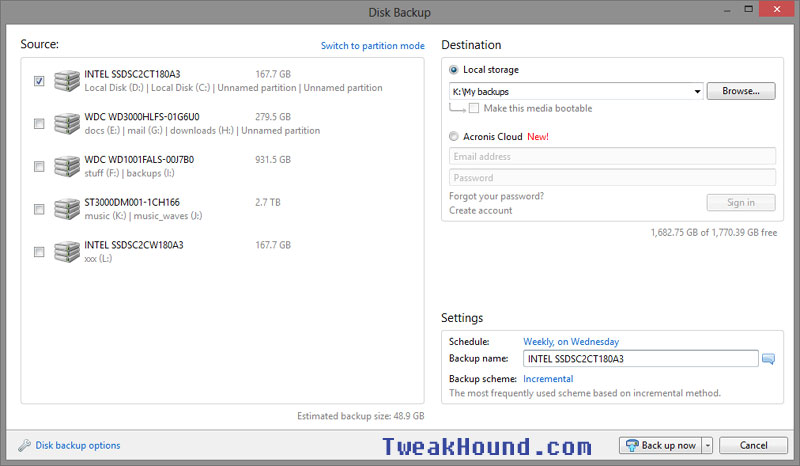Screen dimensions: 800x466
Task: Click the INTEL SSDSC2CW180A3 disk icon
Action: [67, 252]
